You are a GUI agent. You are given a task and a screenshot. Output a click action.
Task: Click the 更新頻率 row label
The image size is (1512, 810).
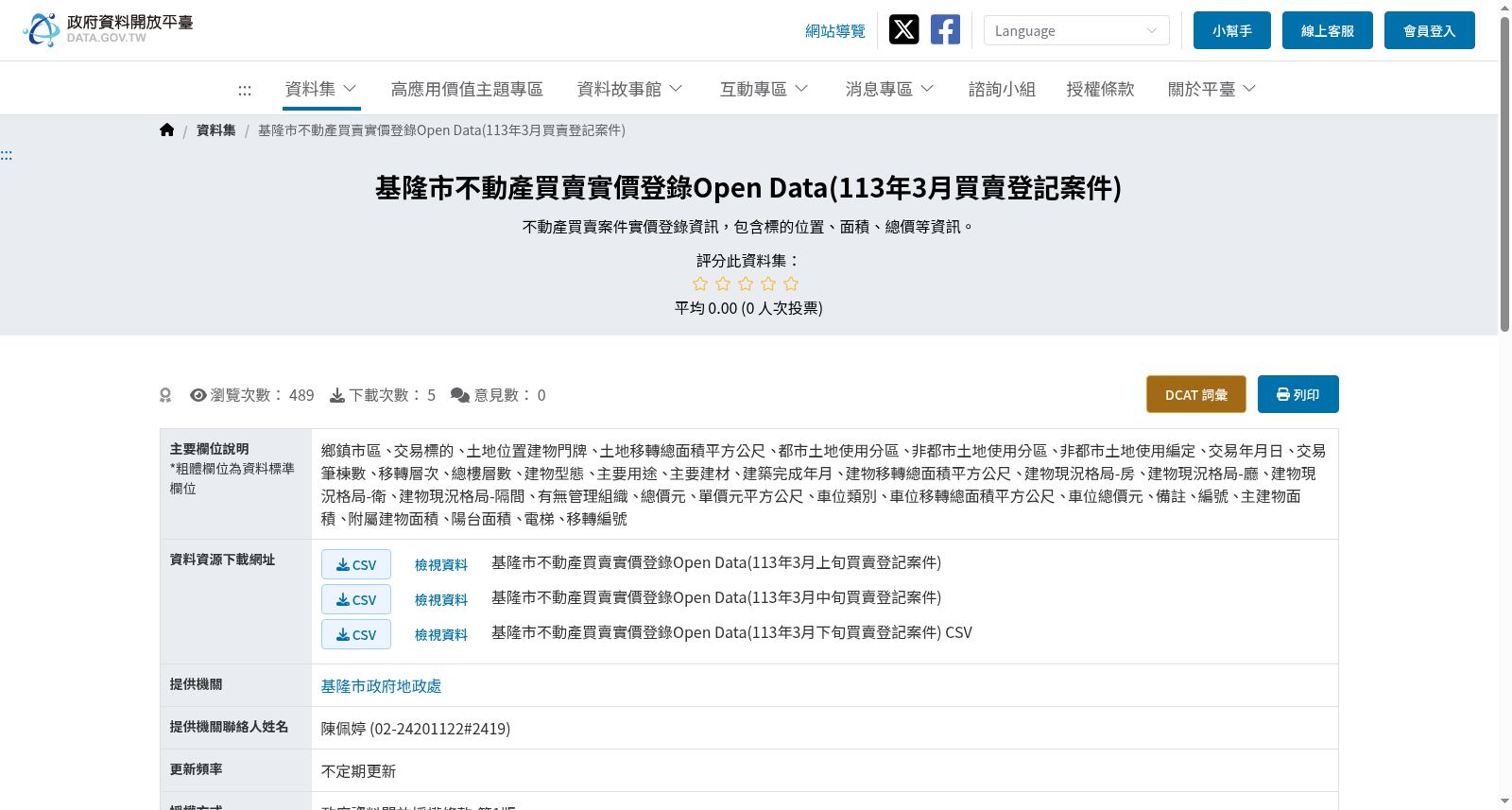tap(197, 769)
